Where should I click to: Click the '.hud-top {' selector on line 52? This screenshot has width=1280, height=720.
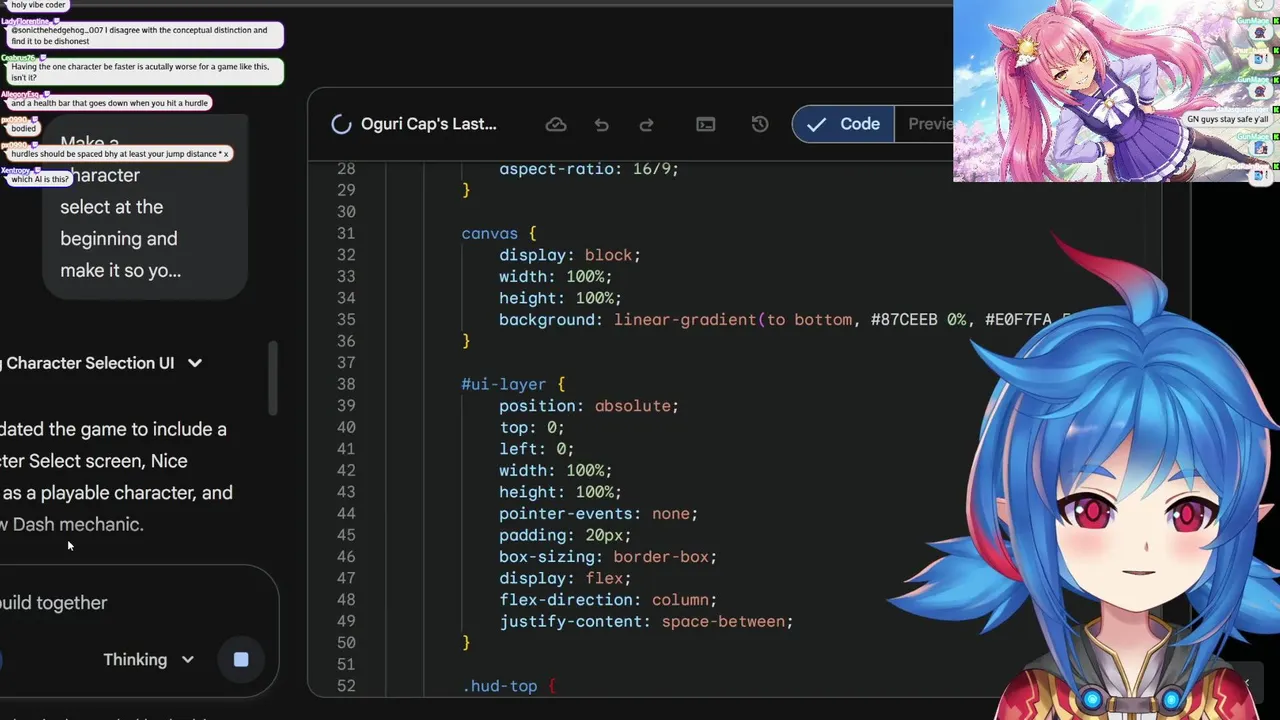tap(508, 686)
